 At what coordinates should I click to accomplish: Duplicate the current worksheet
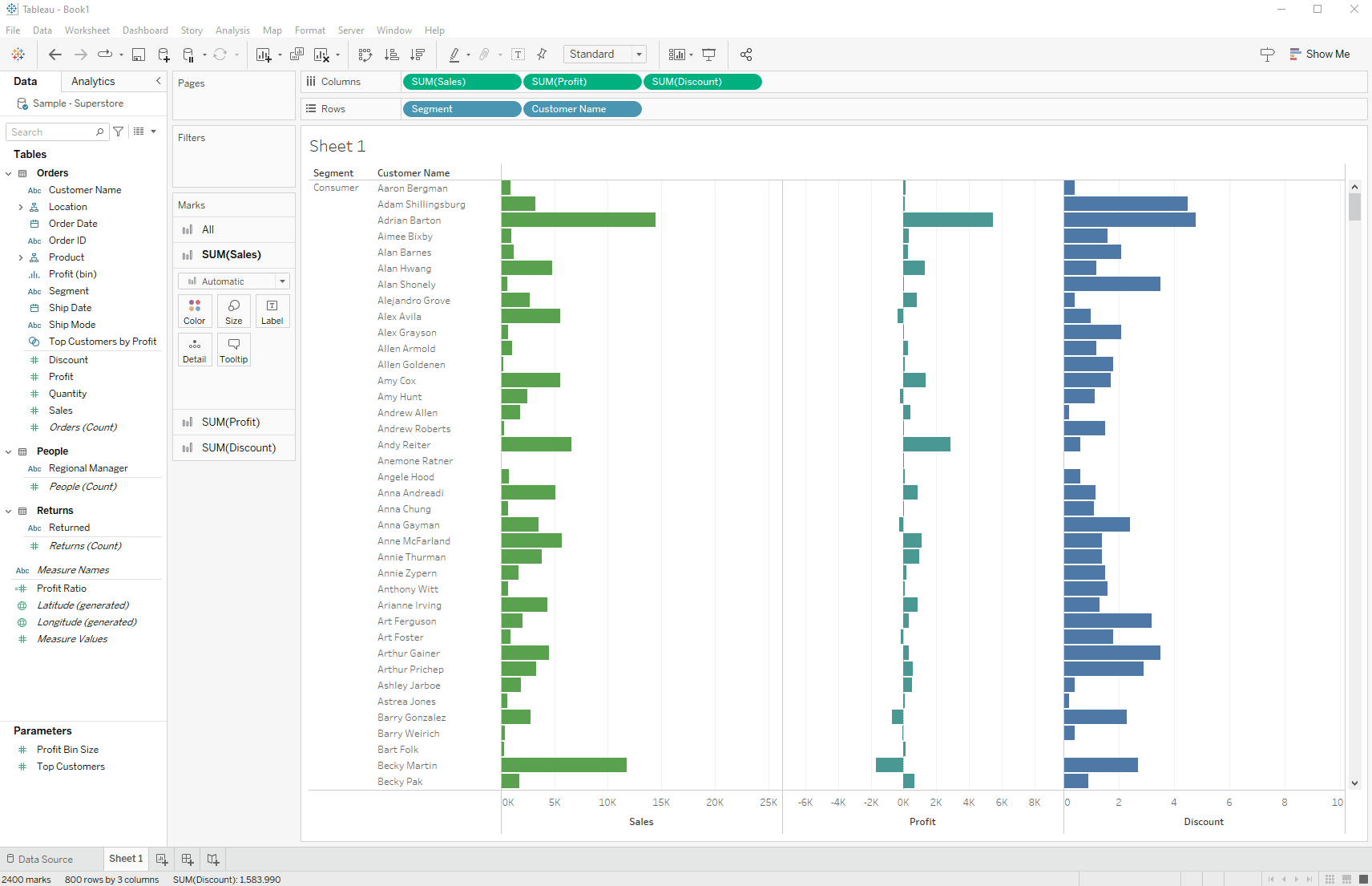(x=297, y=55)
